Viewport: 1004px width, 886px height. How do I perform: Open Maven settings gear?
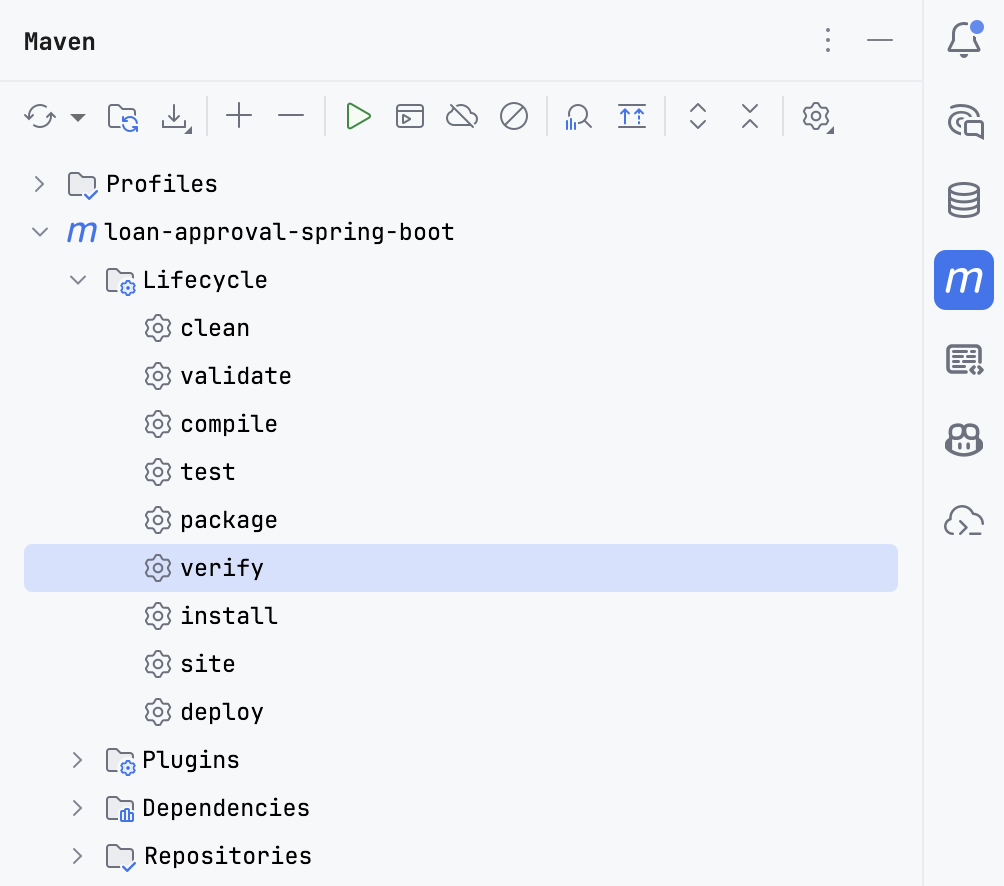(x=817, y=117)
